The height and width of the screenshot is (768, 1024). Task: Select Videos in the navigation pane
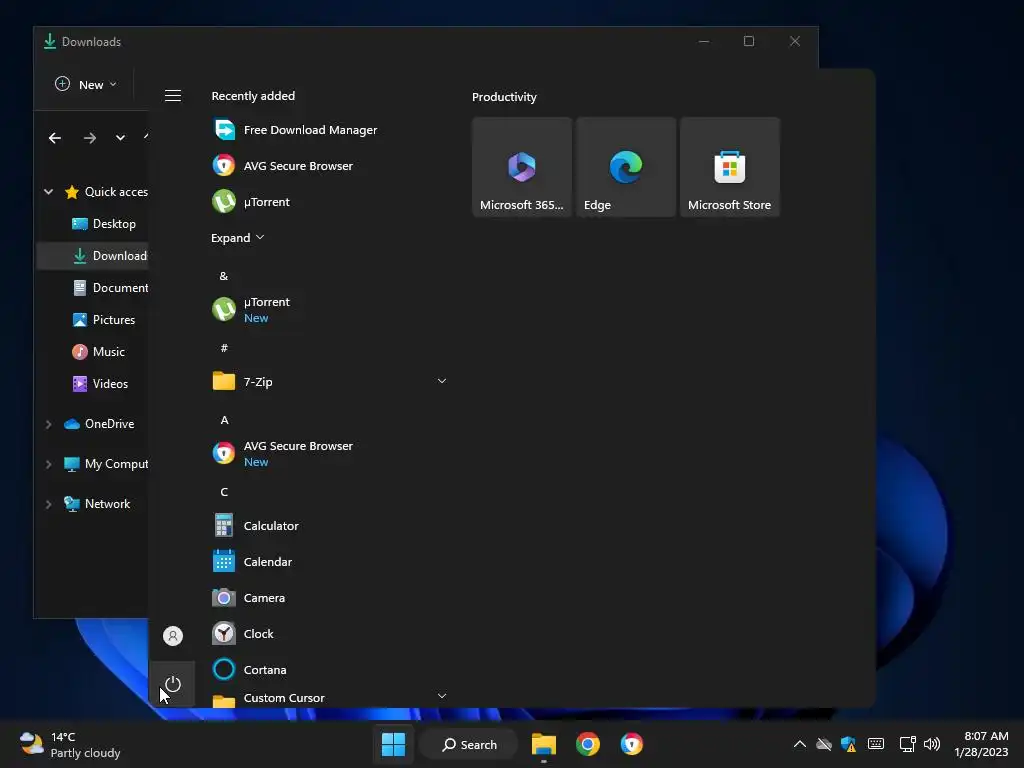93,384
